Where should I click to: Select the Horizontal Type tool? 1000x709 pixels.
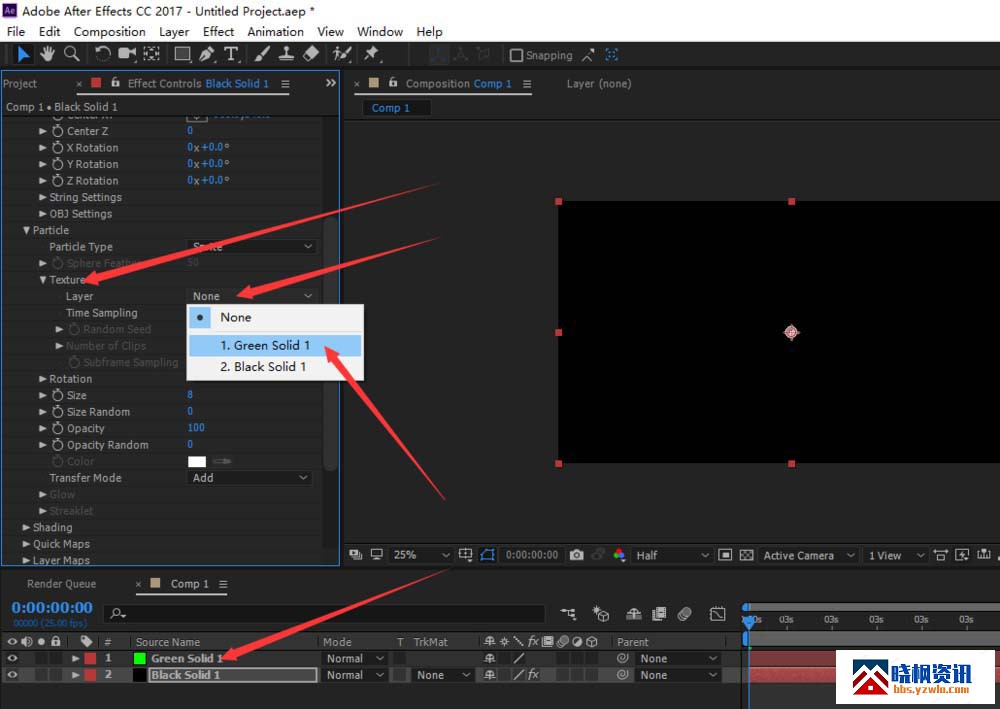pos(232,55)
